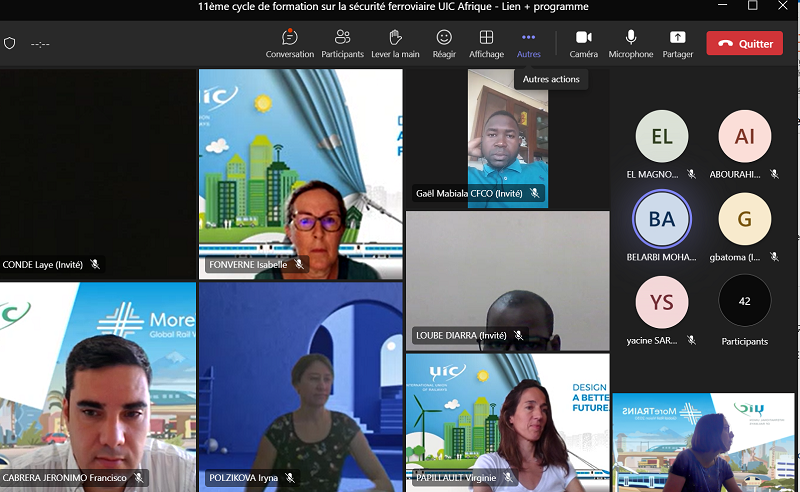This screenshot has width=800, height=492.
Task: Share your screen with Partager
Action: point(678,44)
